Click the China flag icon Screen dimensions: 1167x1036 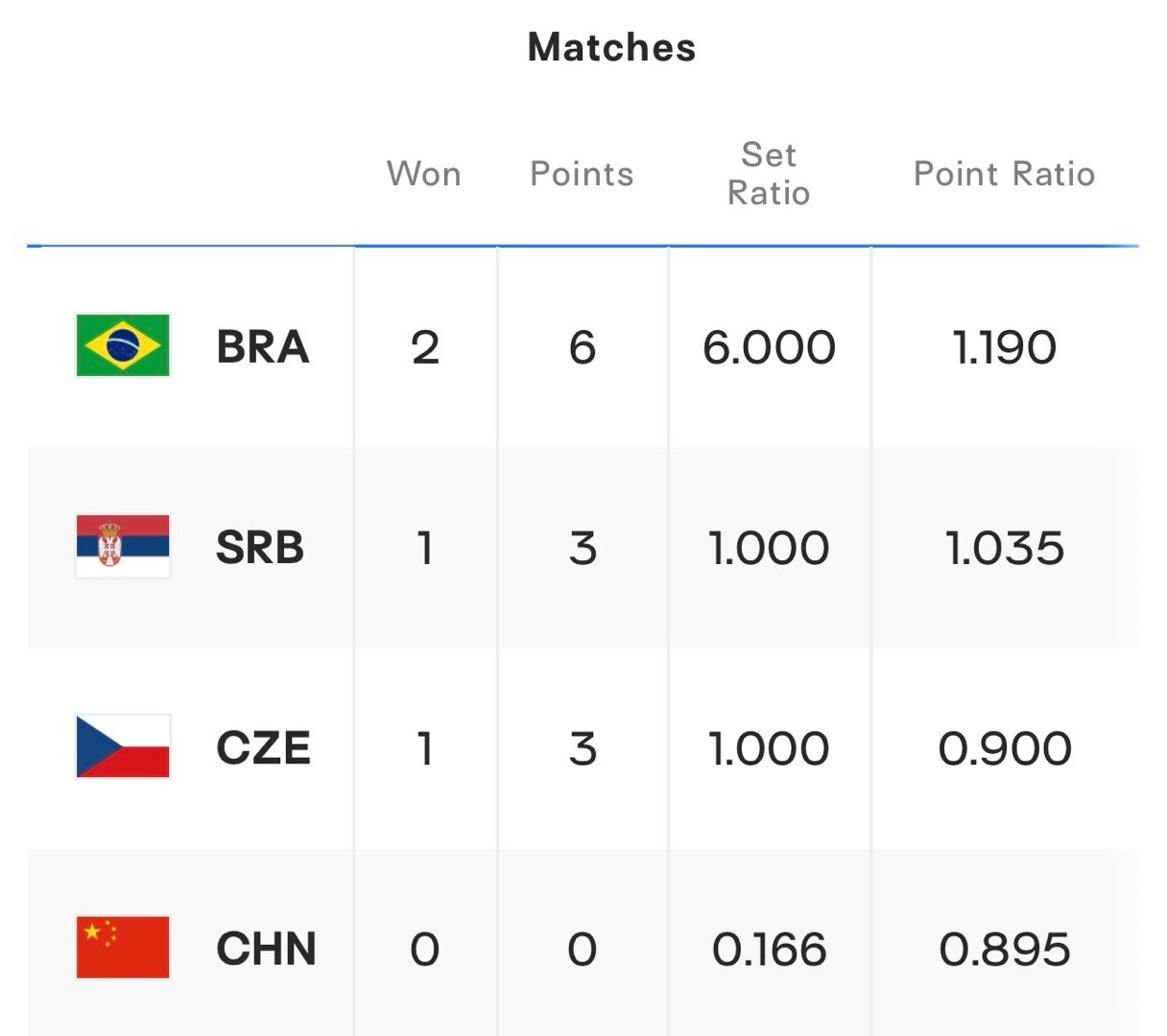click(123, 948)
